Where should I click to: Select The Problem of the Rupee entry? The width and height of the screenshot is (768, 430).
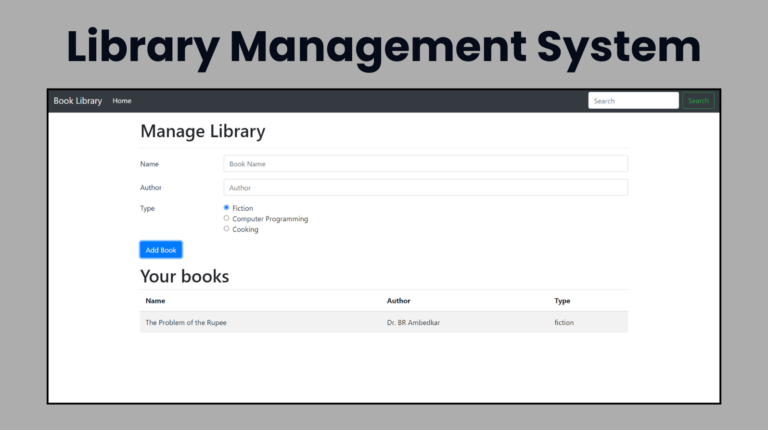pos(185,322)
